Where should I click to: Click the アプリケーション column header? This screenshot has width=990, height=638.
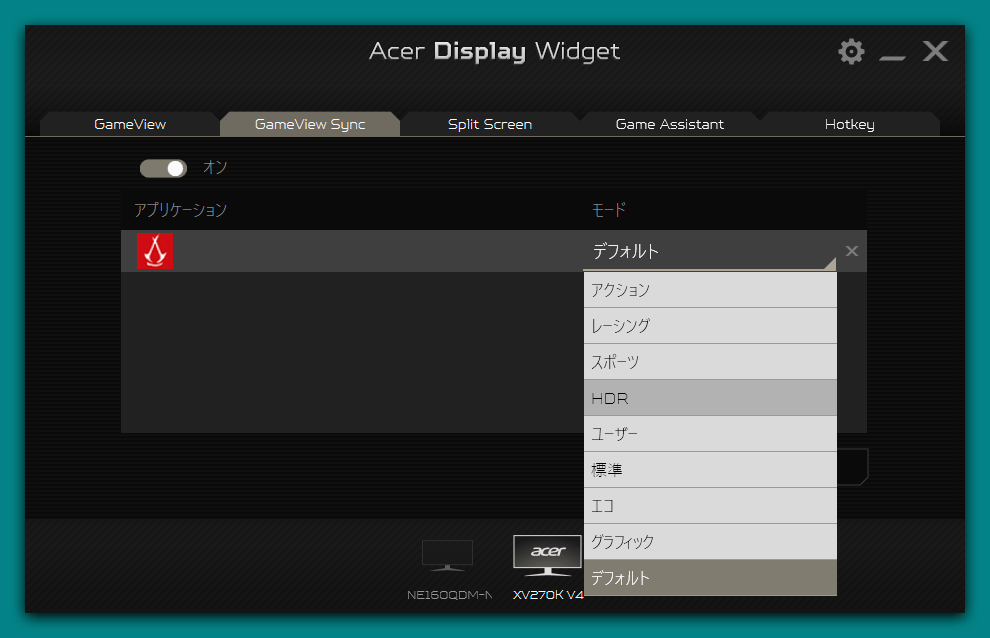point(181,210)
